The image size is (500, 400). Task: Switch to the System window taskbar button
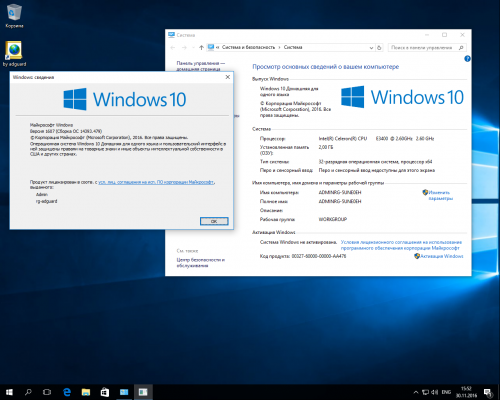[x=124, y=392]
